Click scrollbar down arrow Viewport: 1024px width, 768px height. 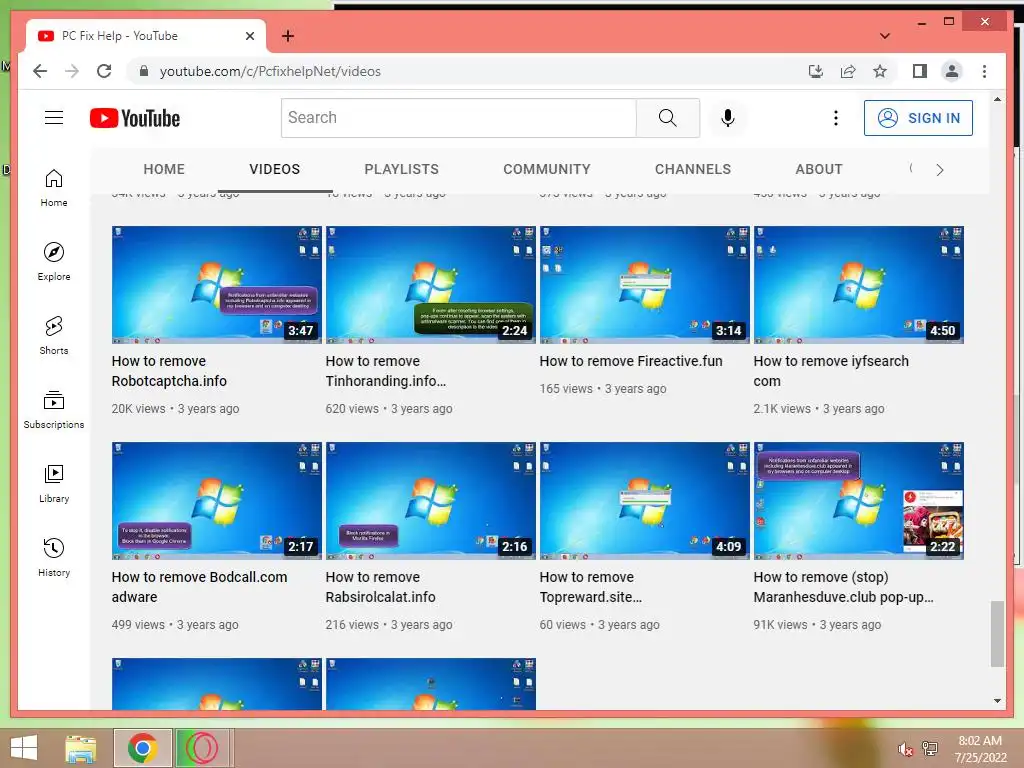pos(997,701)
